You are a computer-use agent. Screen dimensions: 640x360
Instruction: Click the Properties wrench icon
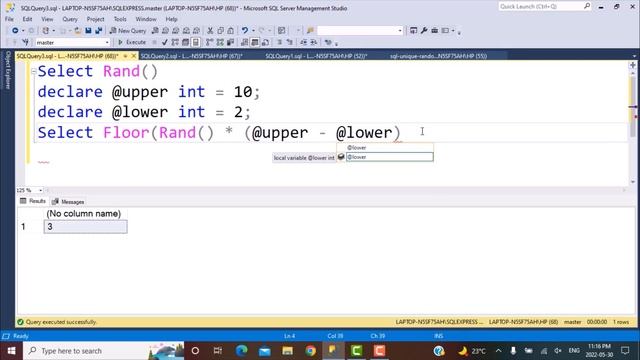[x=424, y=31]
